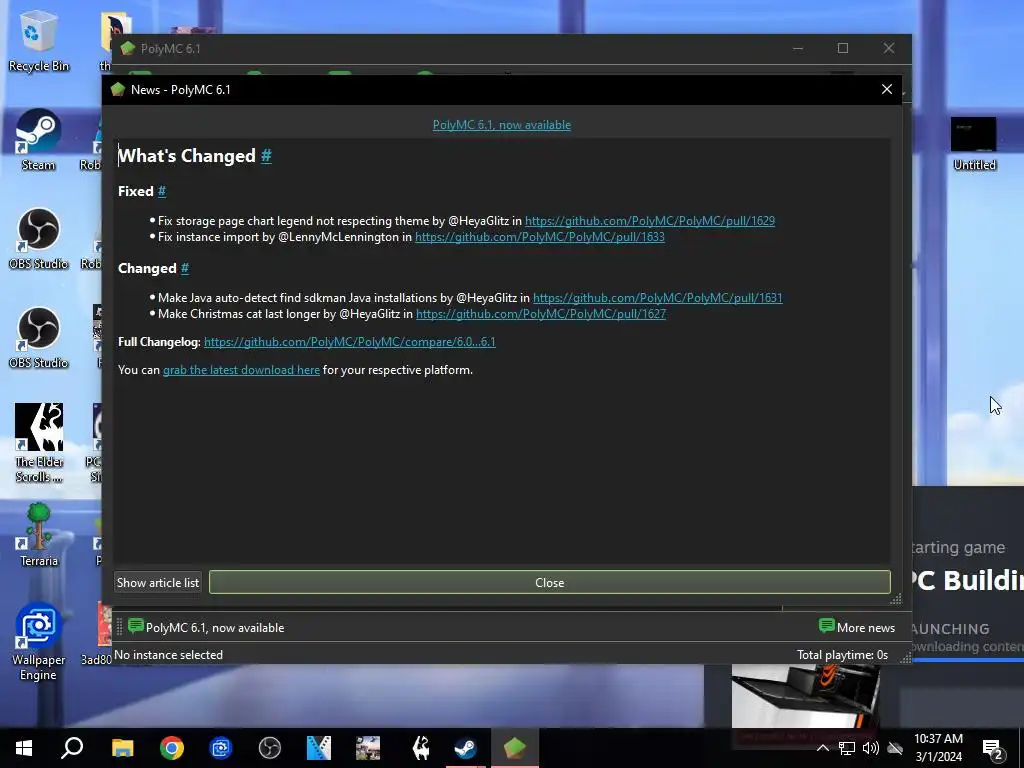Click 'PolyMC 6.1, now available' status bar text
Viewport: 1024px width, 768px height.
(215, 628)
